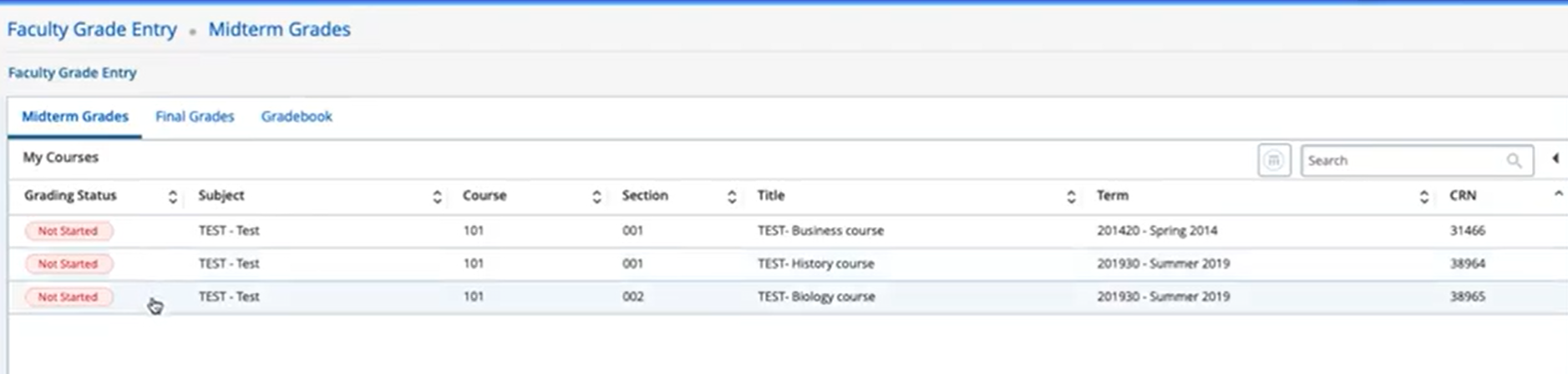Select the Midterm Grades tab
Viewport: 1568px width, 374px height.
pyautogui.click(x=75, y=117)
